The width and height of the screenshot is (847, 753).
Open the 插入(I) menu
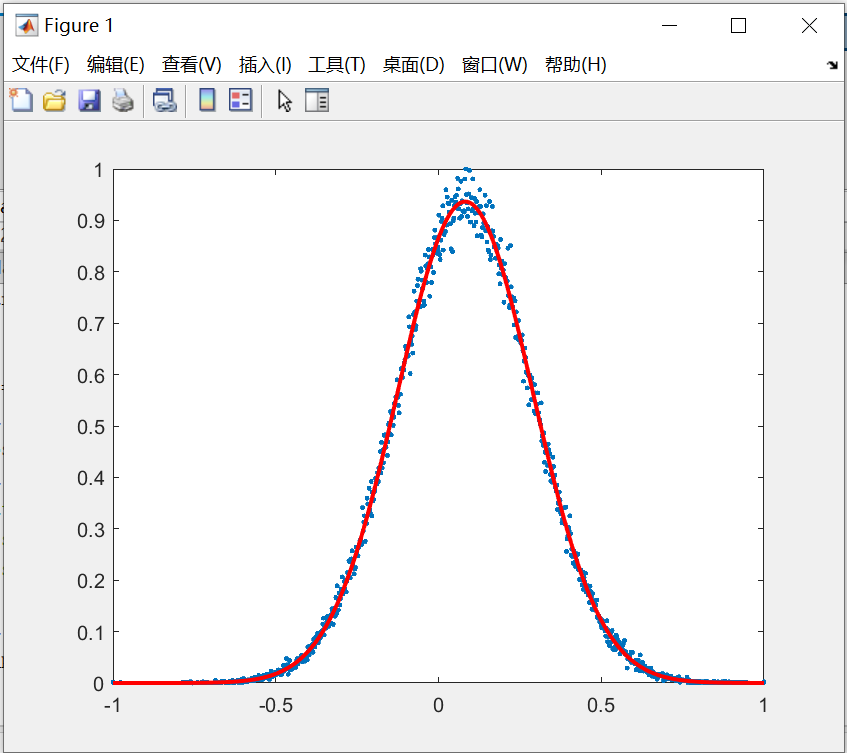click(x=265, y=65)
